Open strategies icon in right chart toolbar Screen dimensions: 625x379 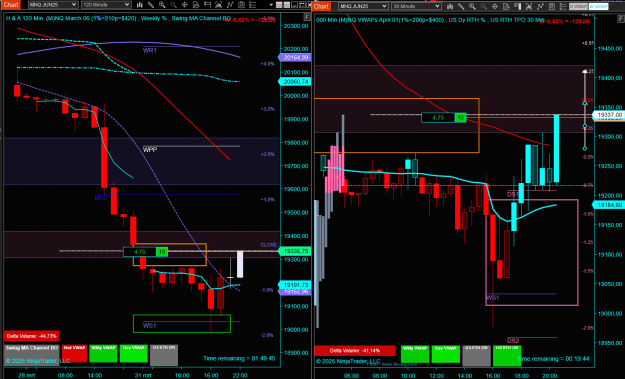click(x=540, y=6)
